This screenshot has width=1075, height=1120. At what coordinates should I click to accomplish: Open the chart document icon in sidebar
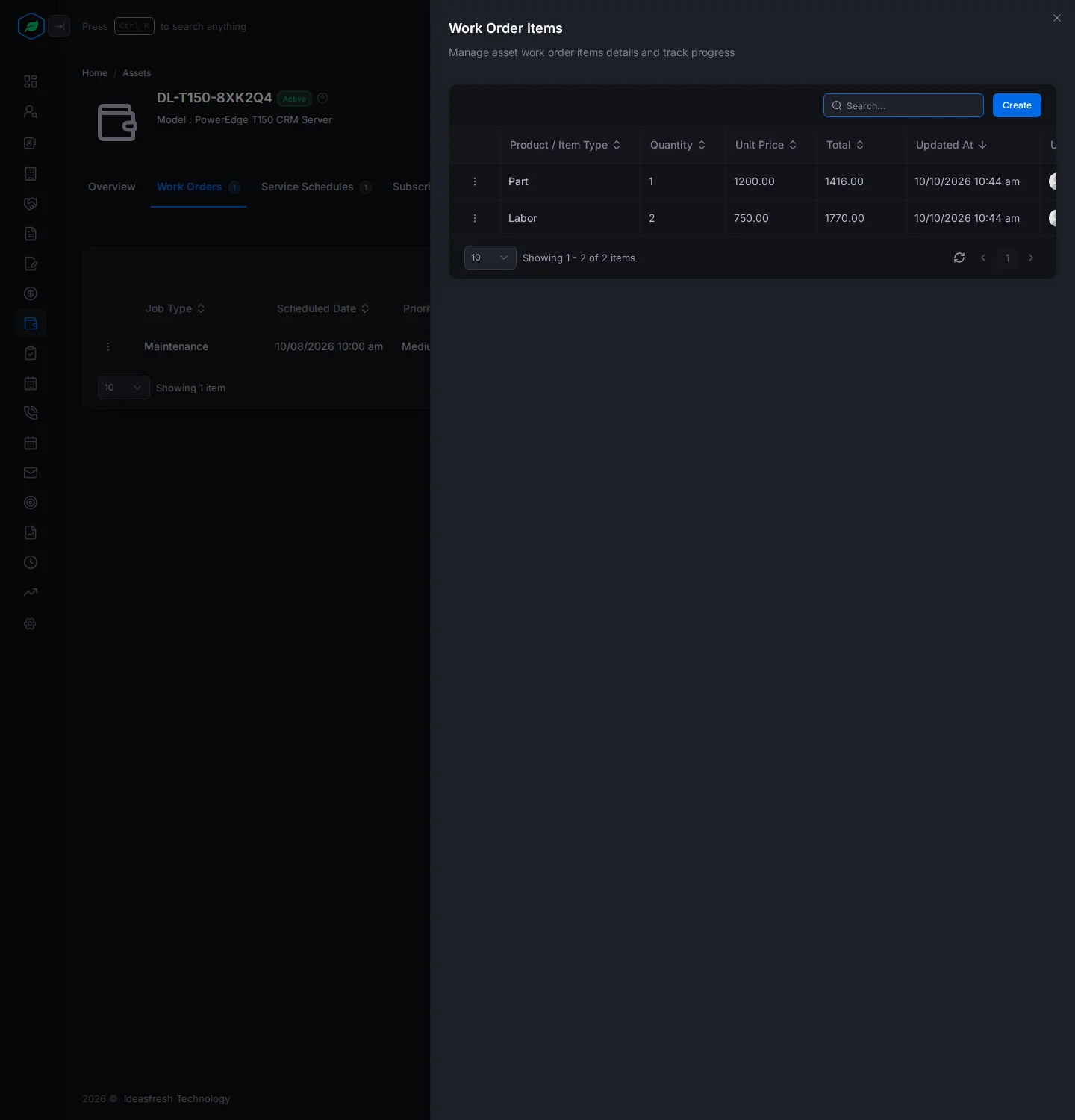pyautogui.click(x=31, y=532)
